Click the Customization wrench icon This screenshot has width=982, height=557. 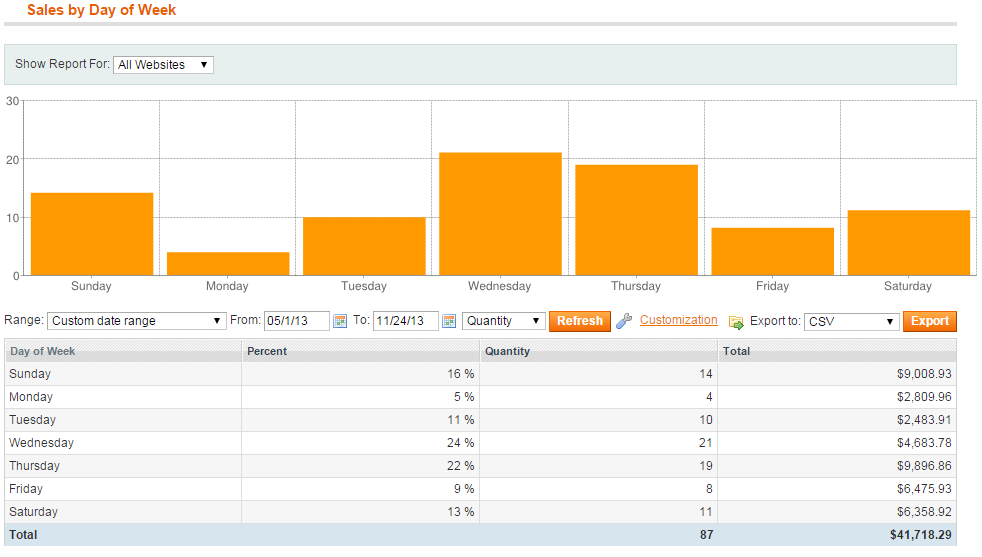click(x=624, y=321)
